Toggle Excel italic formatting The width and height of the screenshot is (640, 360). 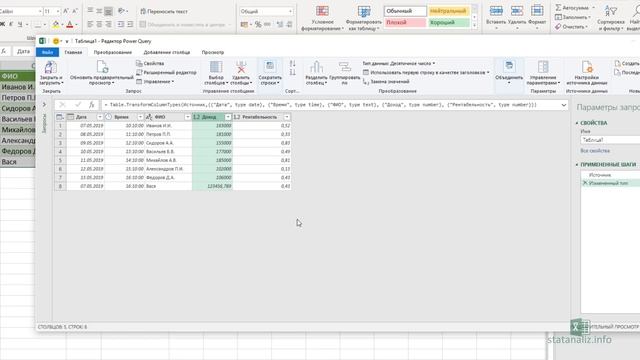11,24
